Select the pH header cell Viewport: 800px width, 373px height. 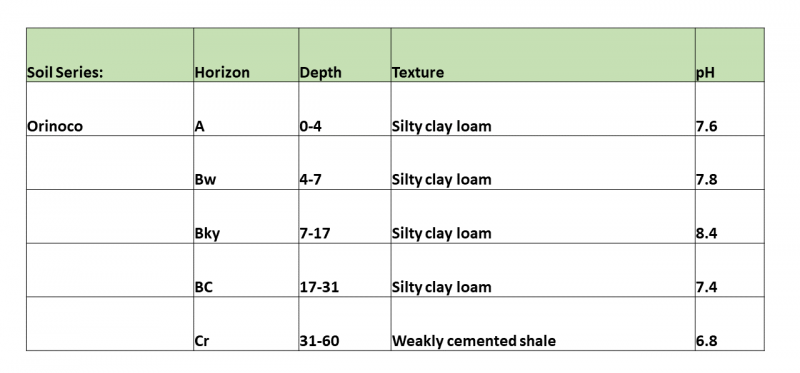click(x=730, y=55)
